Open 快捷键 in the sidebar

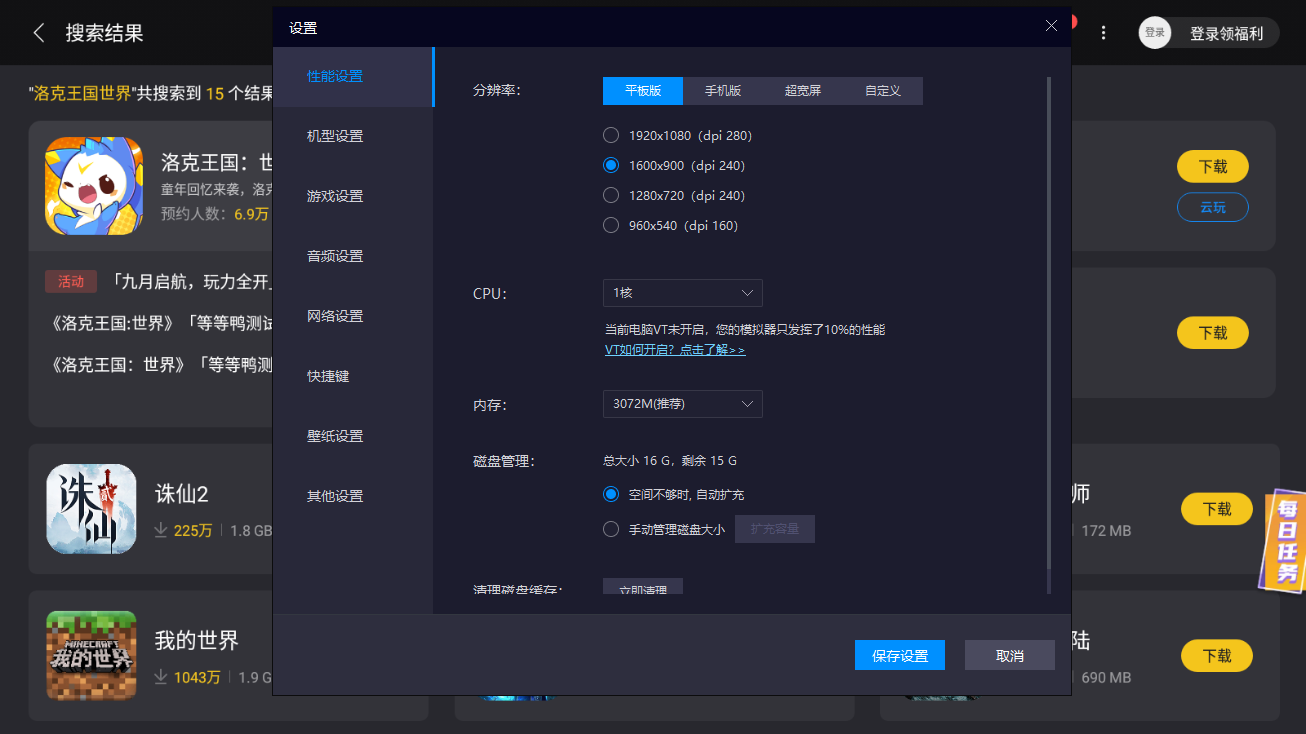(354, 376)
